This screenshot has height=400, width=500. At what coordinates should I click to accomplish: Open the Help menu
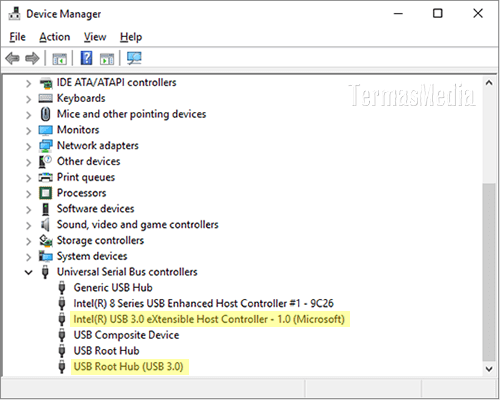pyautogui.click(x=131, y=37)
